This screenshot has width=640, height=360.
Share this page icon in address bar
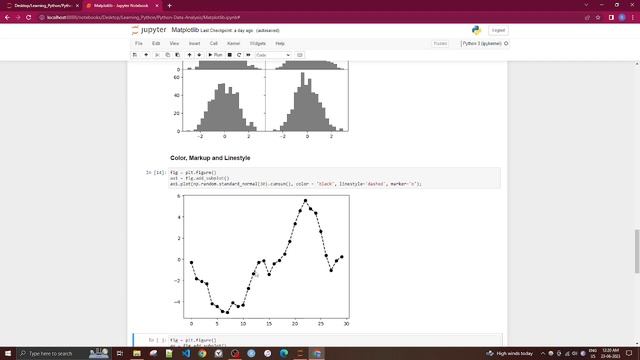click(587, 18)
